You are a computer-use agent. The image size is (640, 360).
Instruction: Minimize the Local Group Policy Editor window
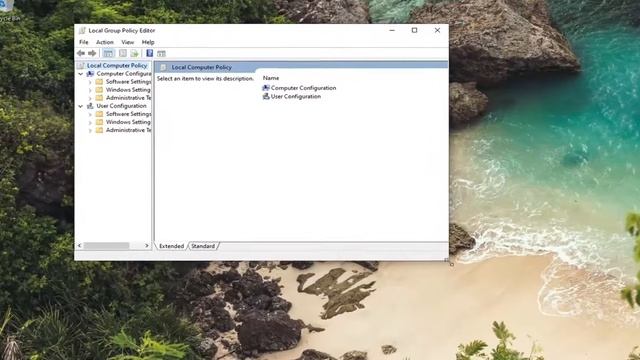click(392, 30)
